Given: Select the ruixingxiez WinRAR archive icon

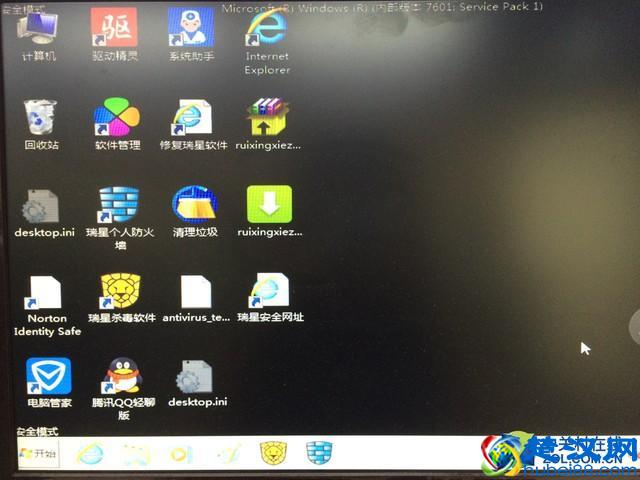Looking at the screenshot, I should [267, 117].
